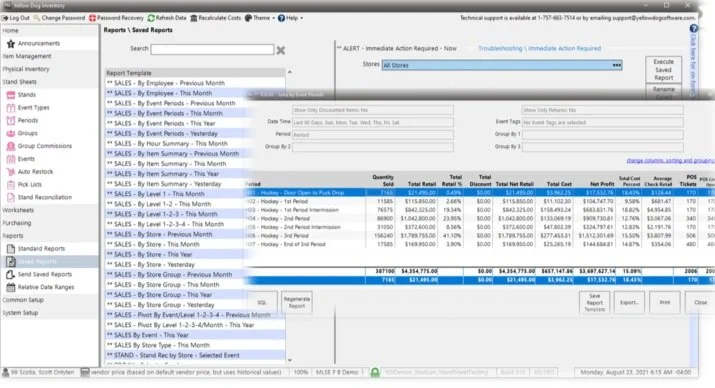Image resolution: width=715 pixels, height=388 pixels.
Task: Click the Log Out toolbar icon
Action: [x=5, y=18]
